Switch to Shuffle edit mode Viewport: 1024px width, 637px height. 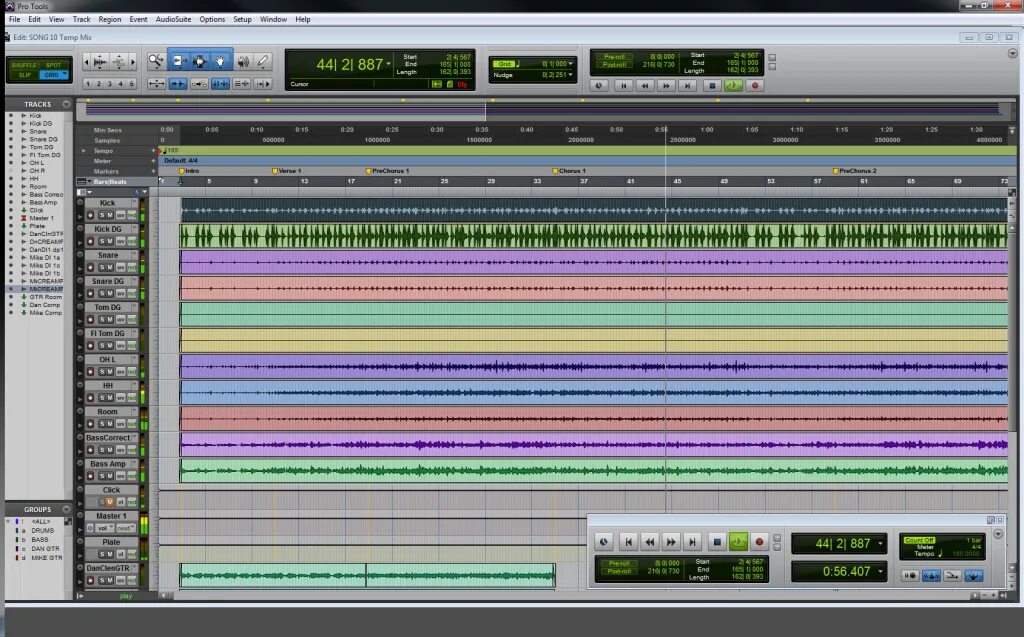point(26,65)
